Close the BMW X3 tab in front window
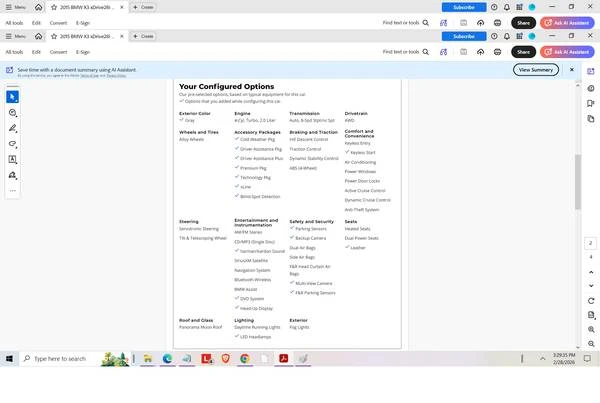Screen dimensions: 600x403 coord(122,36)
